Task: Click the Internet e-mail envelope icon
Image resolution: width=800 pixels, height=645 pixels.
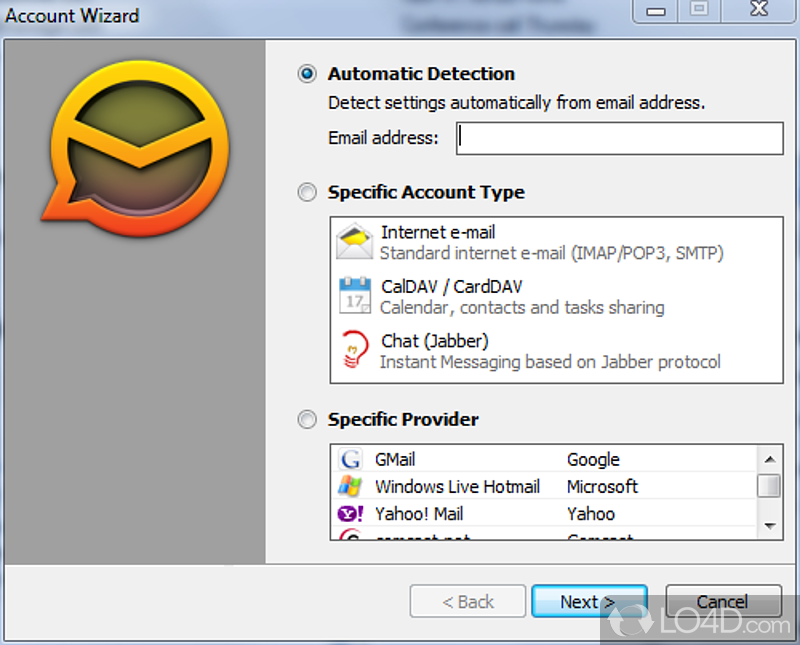Action: tap(355, 242)
